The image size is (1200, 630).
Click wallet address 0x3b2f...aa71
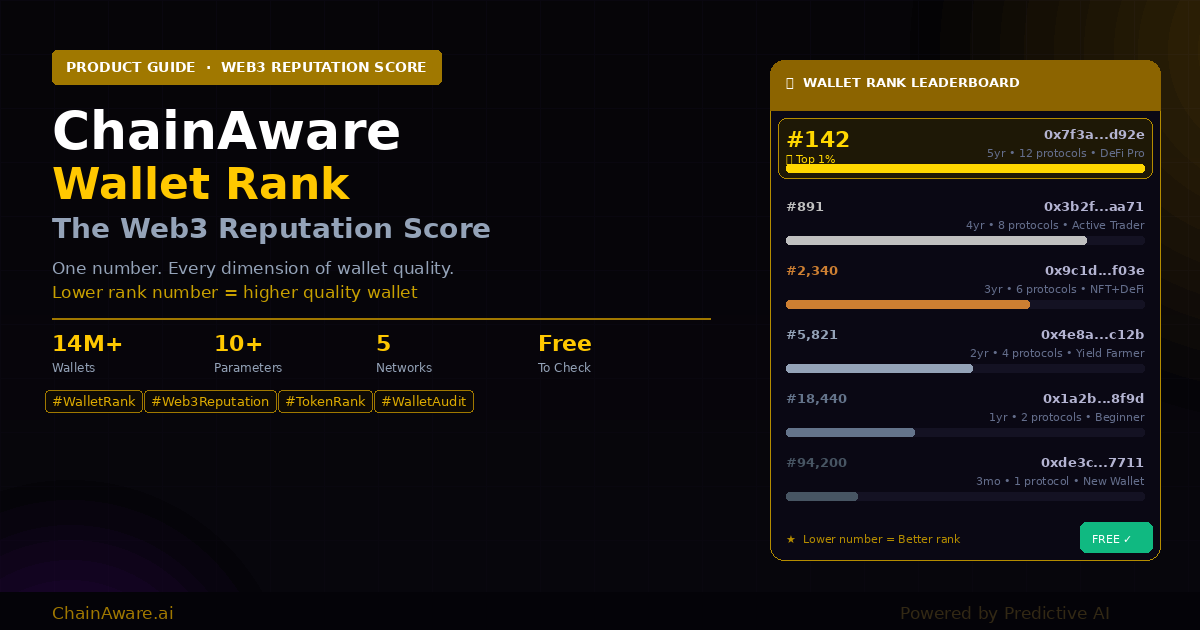pos(1094,207)
